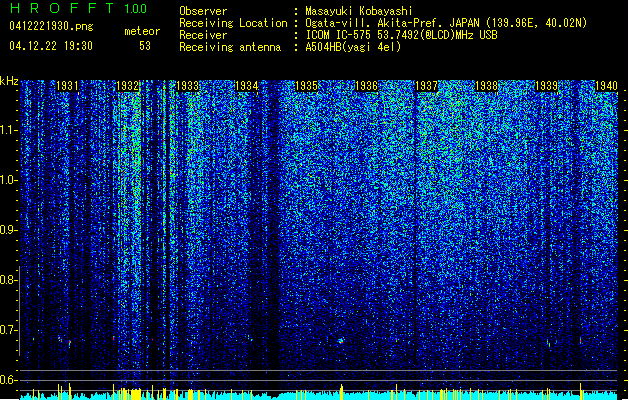Click the 1936 time marker
Viewport: 629px width, 400px height.
pyautogui.click(x=366, y=86)
